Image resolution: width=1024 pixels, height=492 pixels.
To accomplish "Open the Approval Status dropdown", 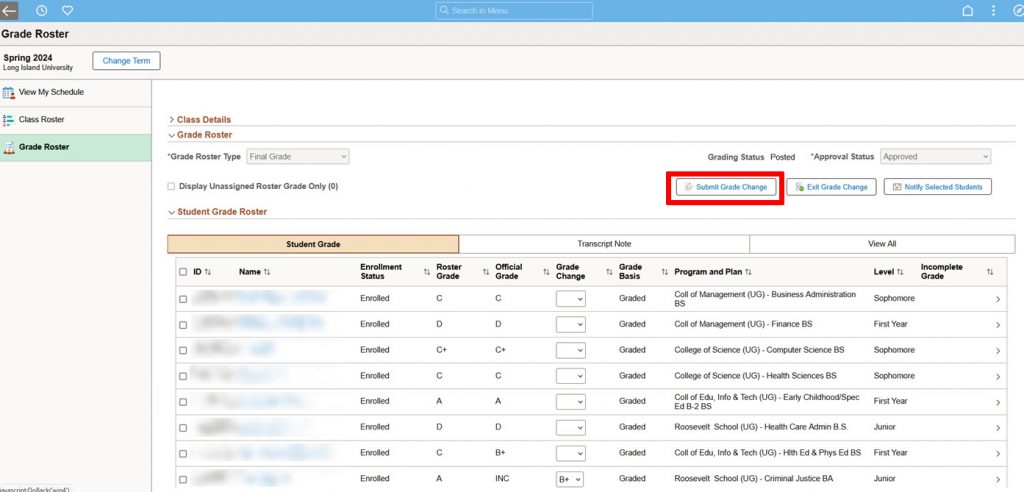I will click(x=935, y=157).
